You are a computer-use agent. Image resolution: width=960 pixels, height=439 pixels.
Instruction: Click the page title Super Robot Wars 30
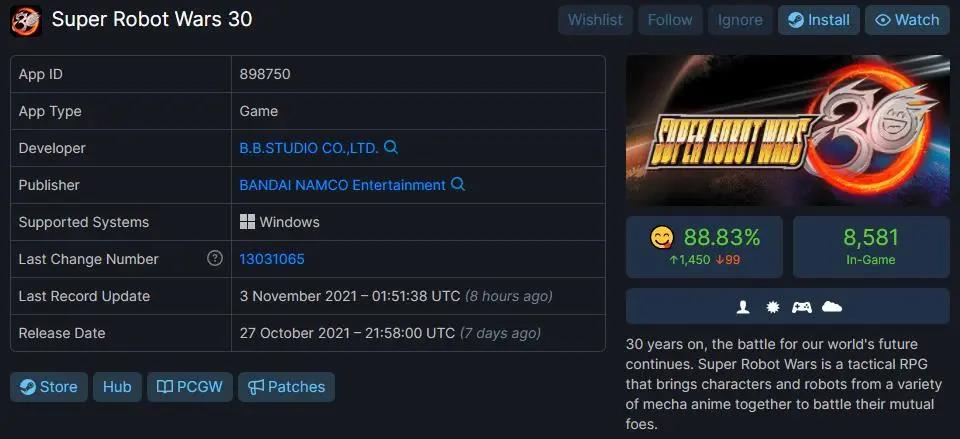point(152,19)
